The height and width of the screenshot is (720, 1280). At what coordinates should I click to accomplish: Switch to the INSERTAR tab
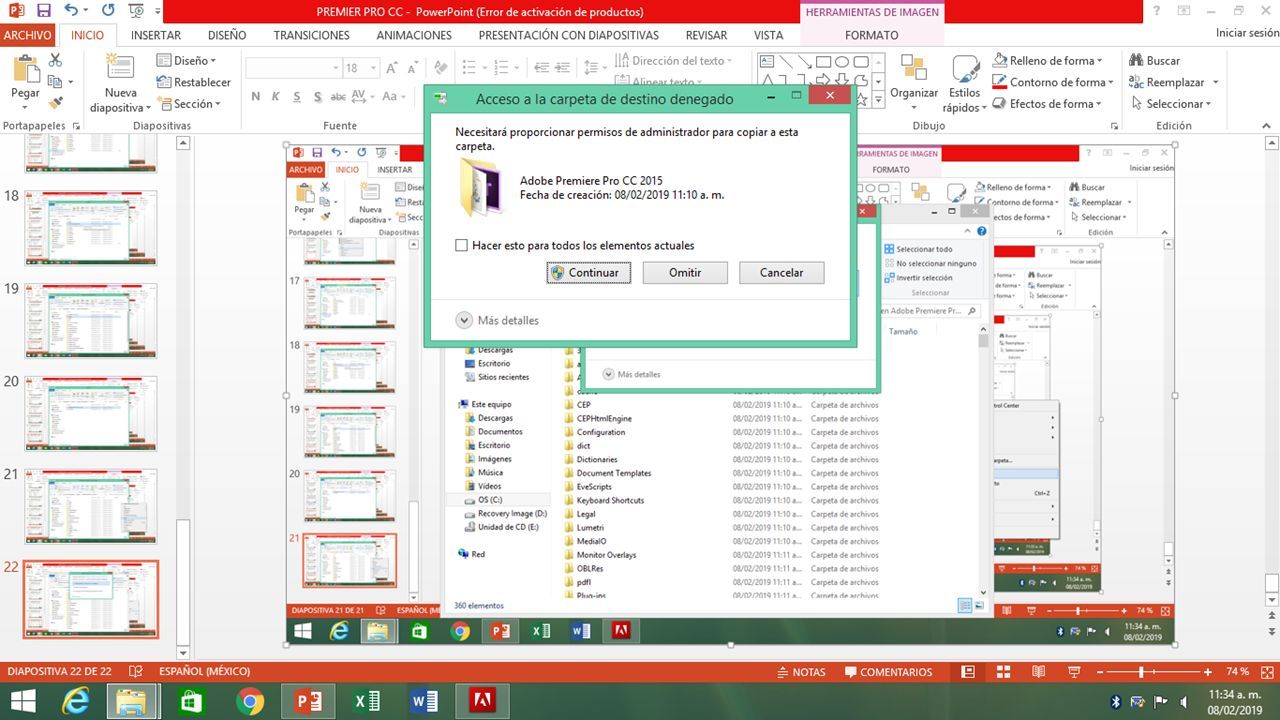point(156,35)
